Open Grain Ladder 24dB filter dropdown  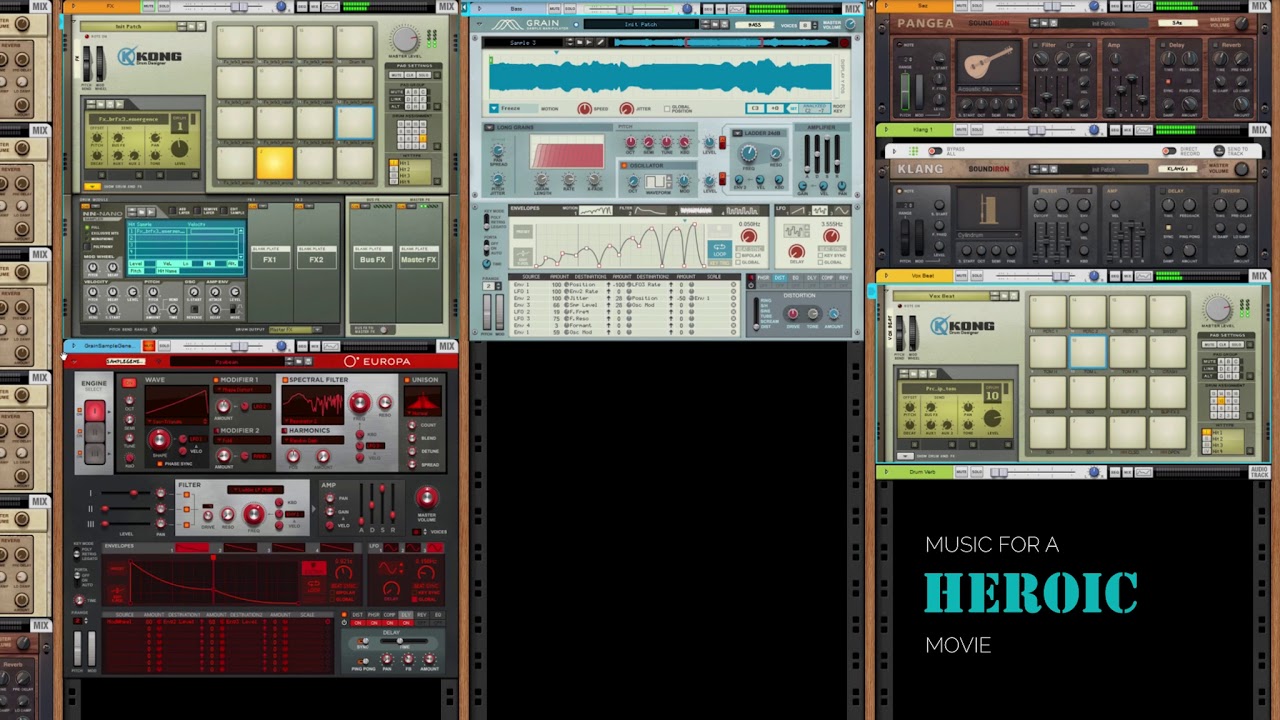(737, 133)
